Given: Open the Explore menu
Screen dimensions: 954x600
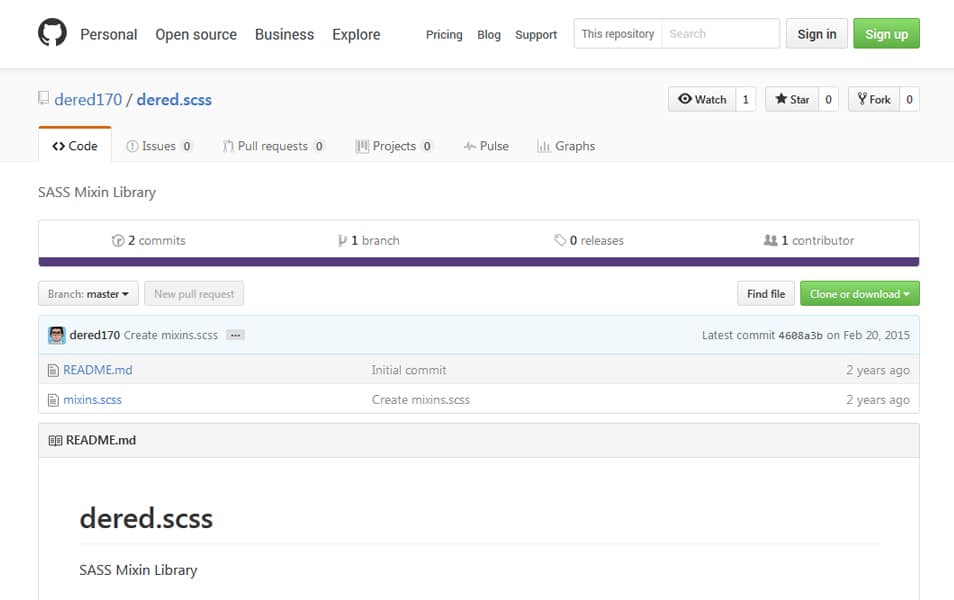Looking at the screenshot, I should [x=356, y=35].
